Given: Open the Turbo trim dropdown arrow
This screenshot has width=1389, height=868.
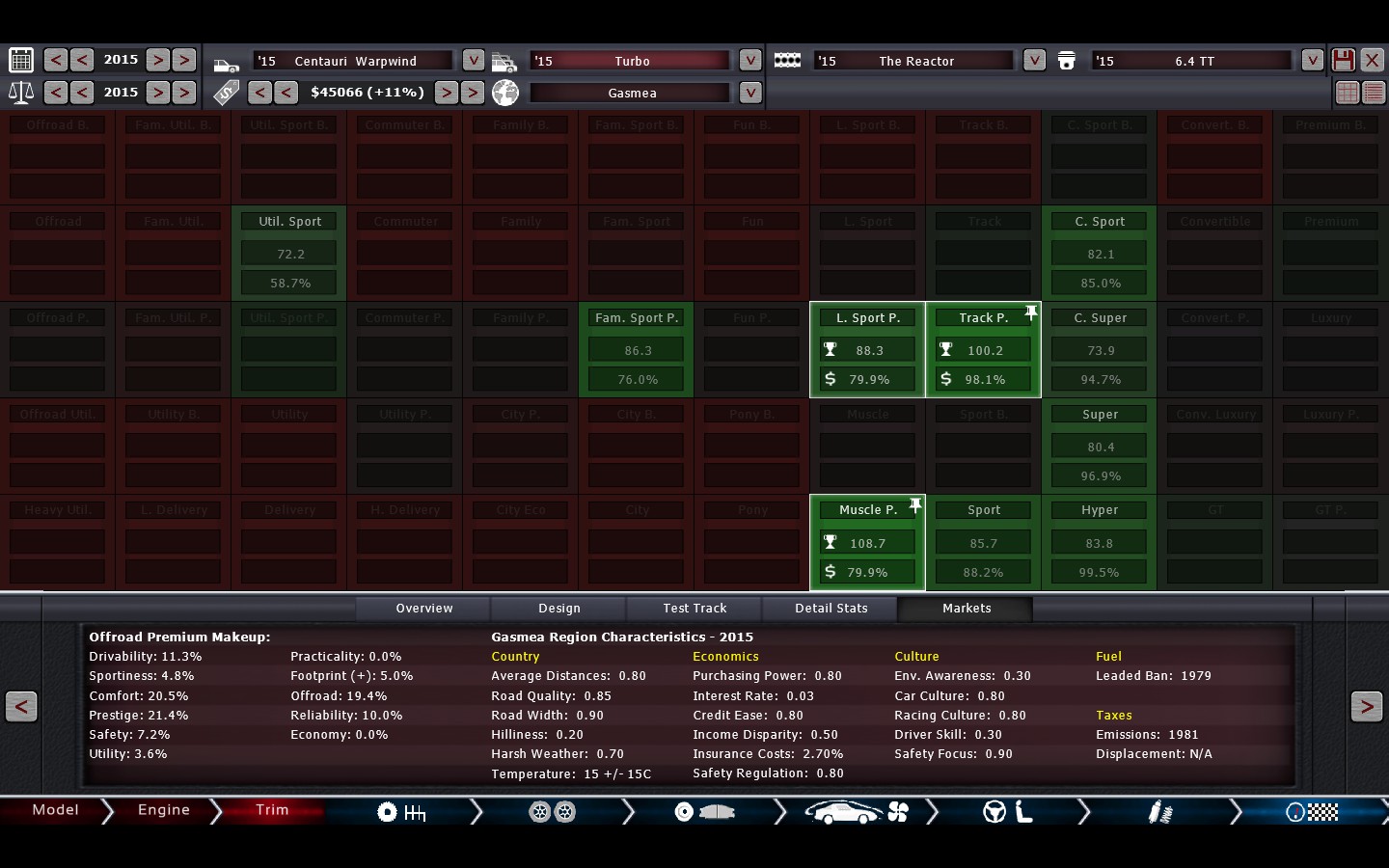Looking at the screenshot, I should point(750,60).
